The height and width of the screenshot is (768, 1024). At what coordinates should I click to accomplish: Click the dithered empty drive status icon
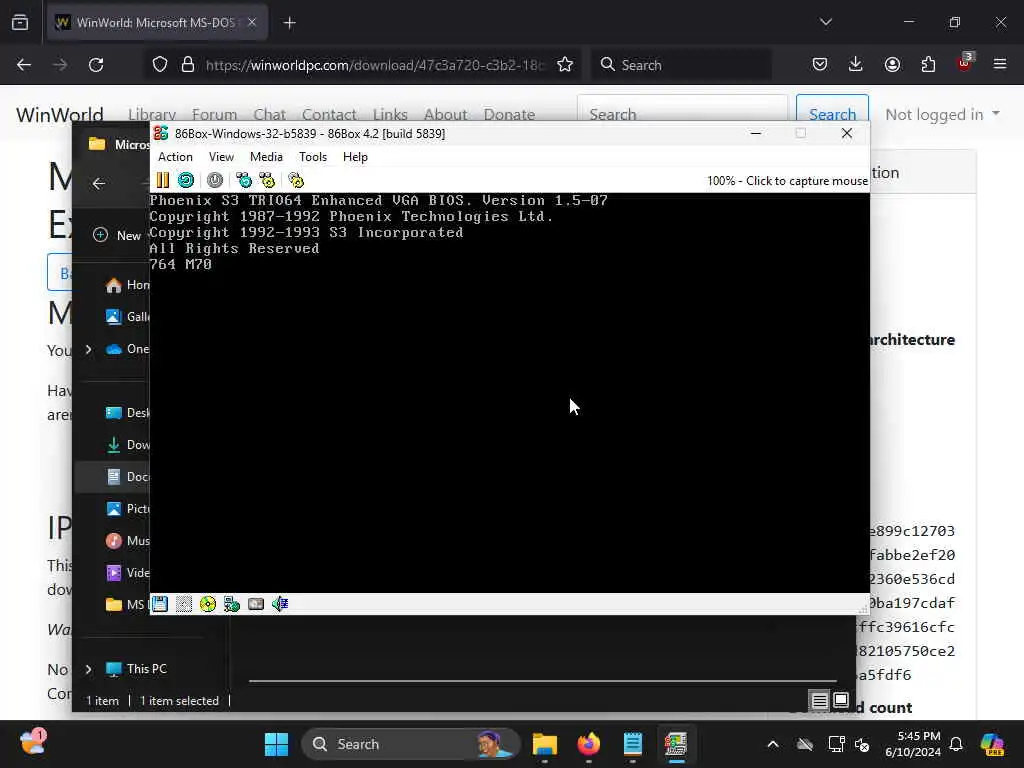pos(184,604)
